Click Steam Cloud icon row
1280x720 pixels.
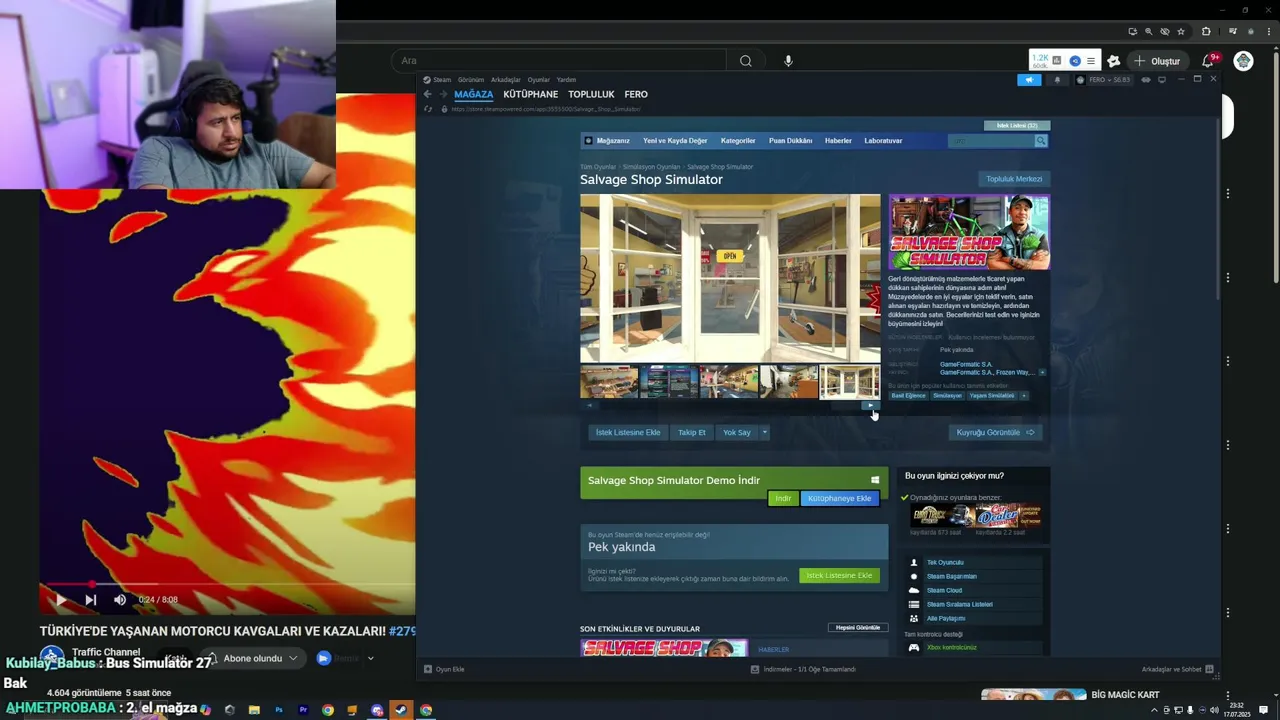pyautogui.click(x=973, y=590)
